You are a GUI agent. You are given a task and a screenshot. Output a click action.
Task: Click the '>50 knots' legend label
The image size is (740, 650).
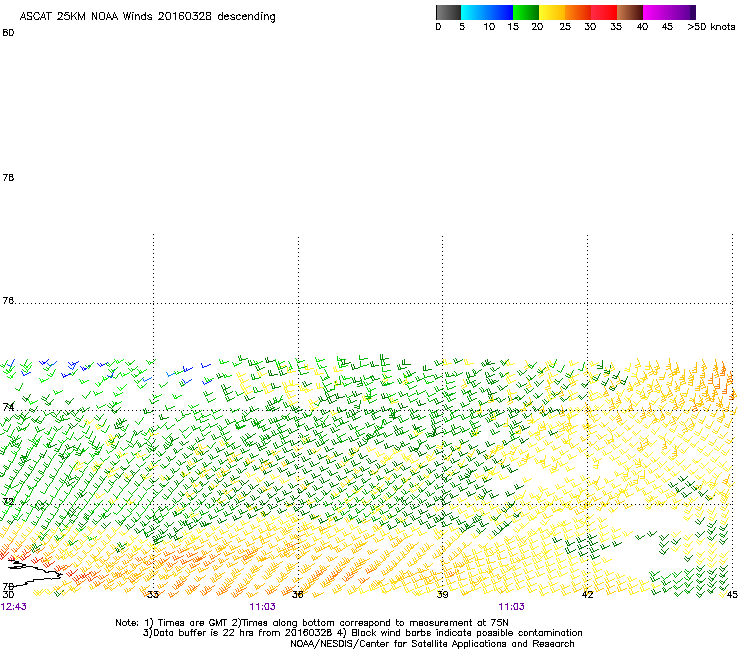coord(711,27)
